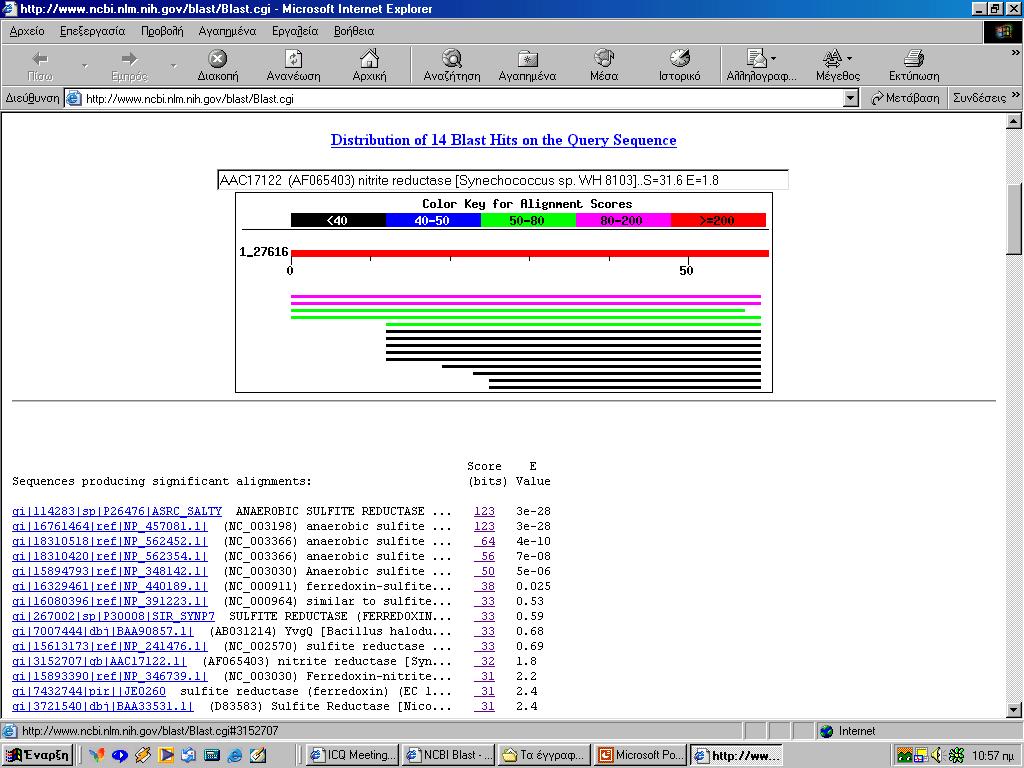Click score 64 for NP_562452.1
The image size is (1024, 768).
[485, 541]
